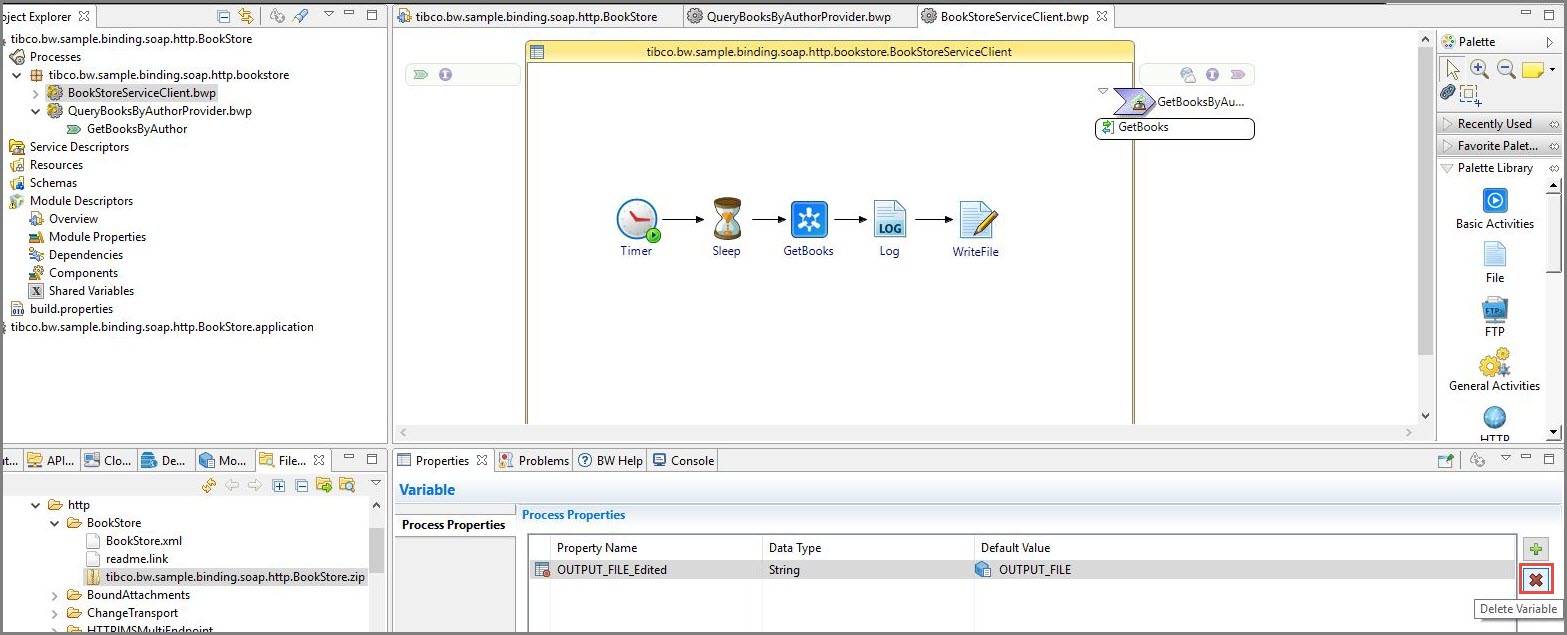The height and width of the screenshot is (635, 1567).
Task: Select the Process Properties side tab
Action: pyautogui.click(x=454, y=525)
